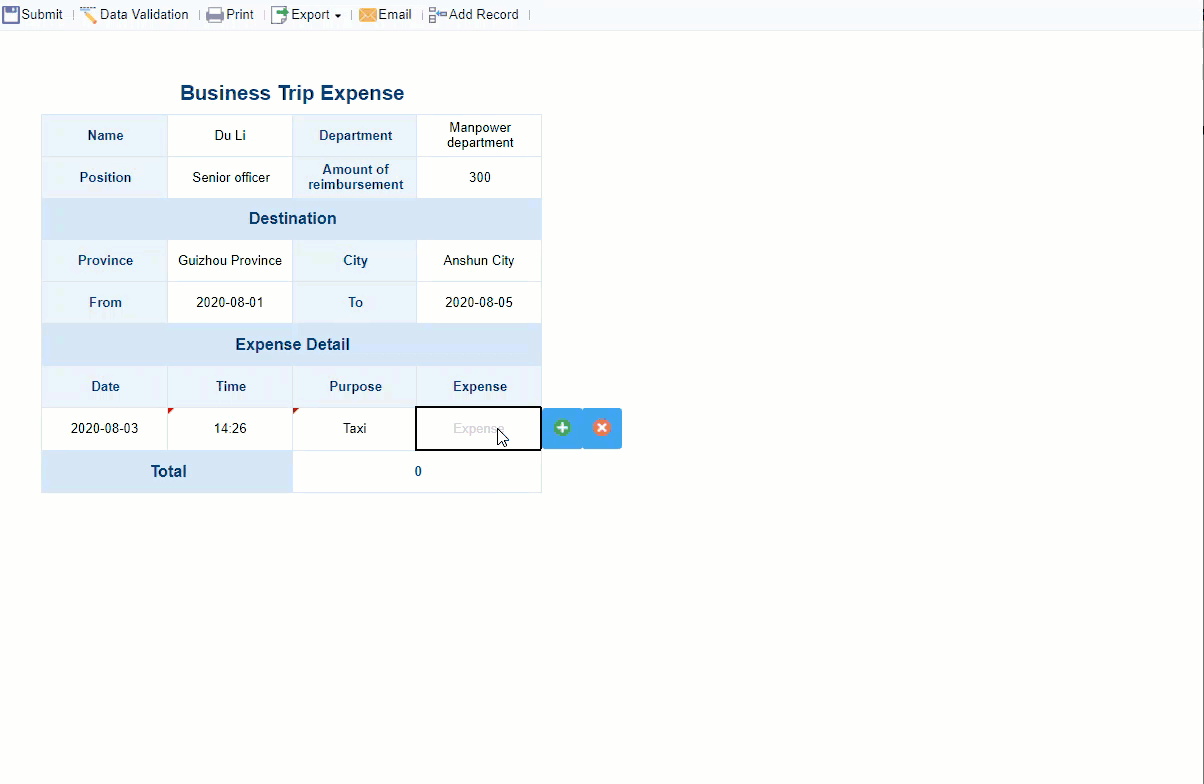Click the 'Department' label cell
The height and width of the screenshot is (784, 1204).
[x=355, y=136]
